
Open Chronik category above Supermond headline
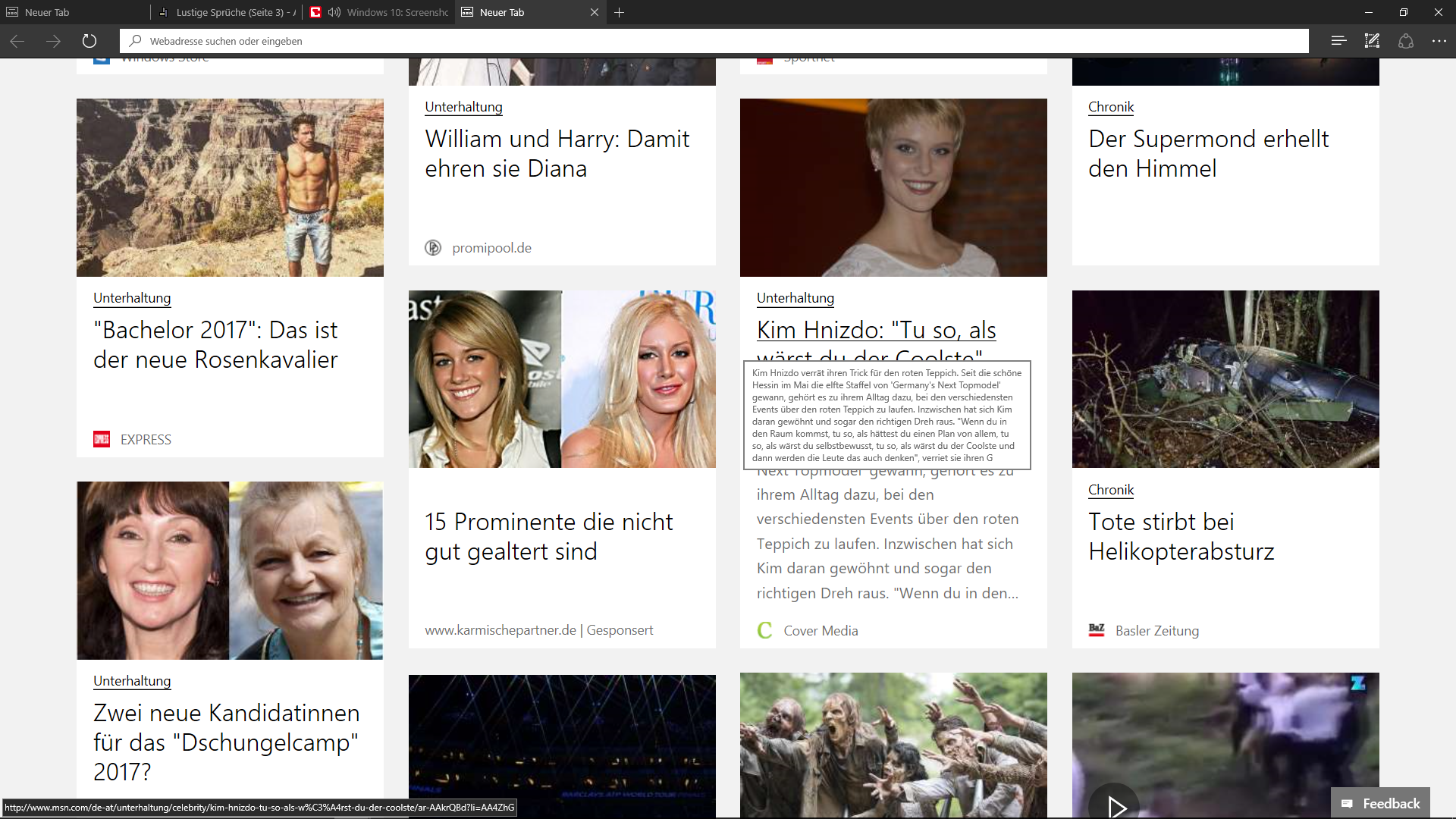pos(1111,107)
